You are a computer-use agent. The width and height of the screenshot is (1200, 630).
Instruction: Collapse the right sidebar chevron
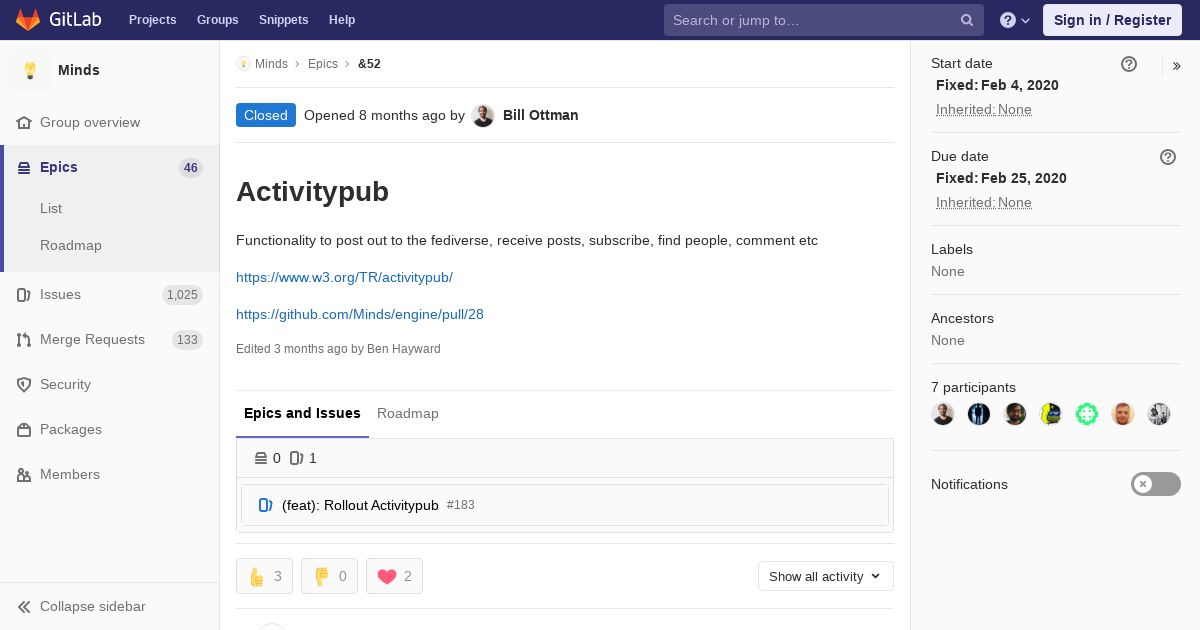coord(1176,66)
